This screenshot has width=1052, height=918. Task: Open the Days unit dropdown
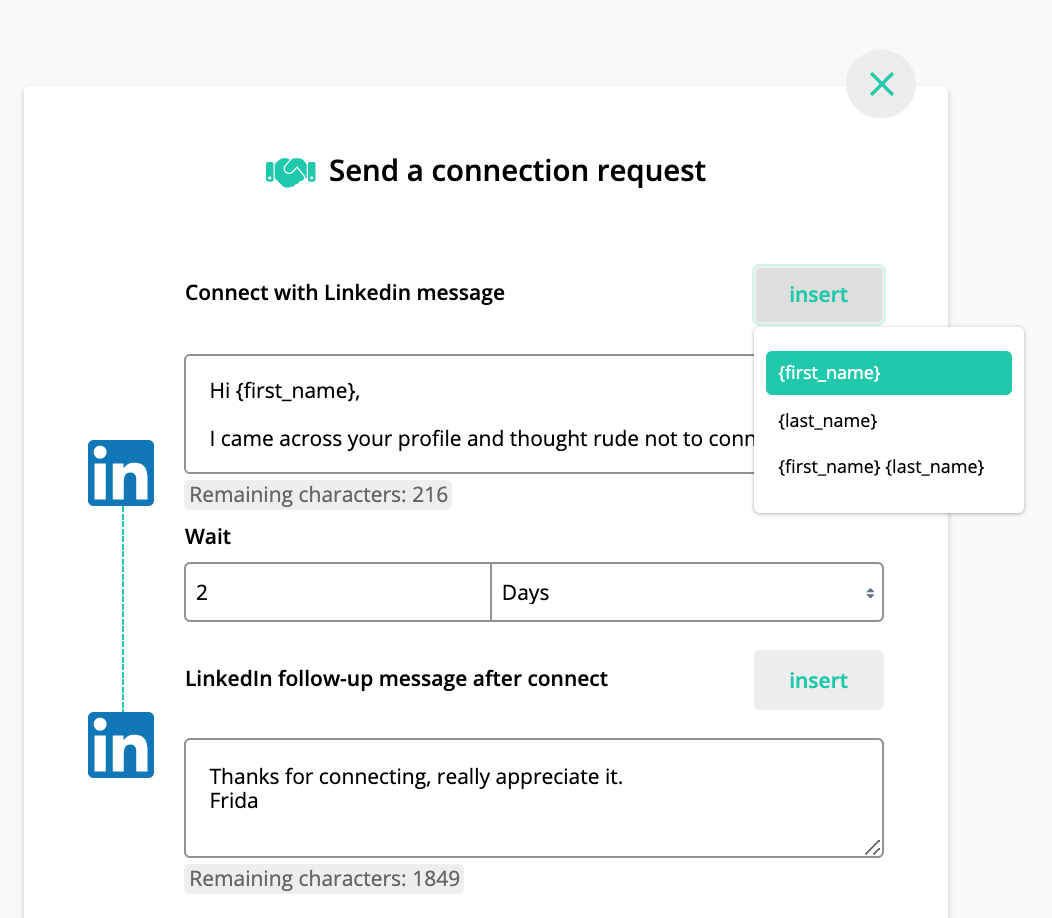point(687,592)
